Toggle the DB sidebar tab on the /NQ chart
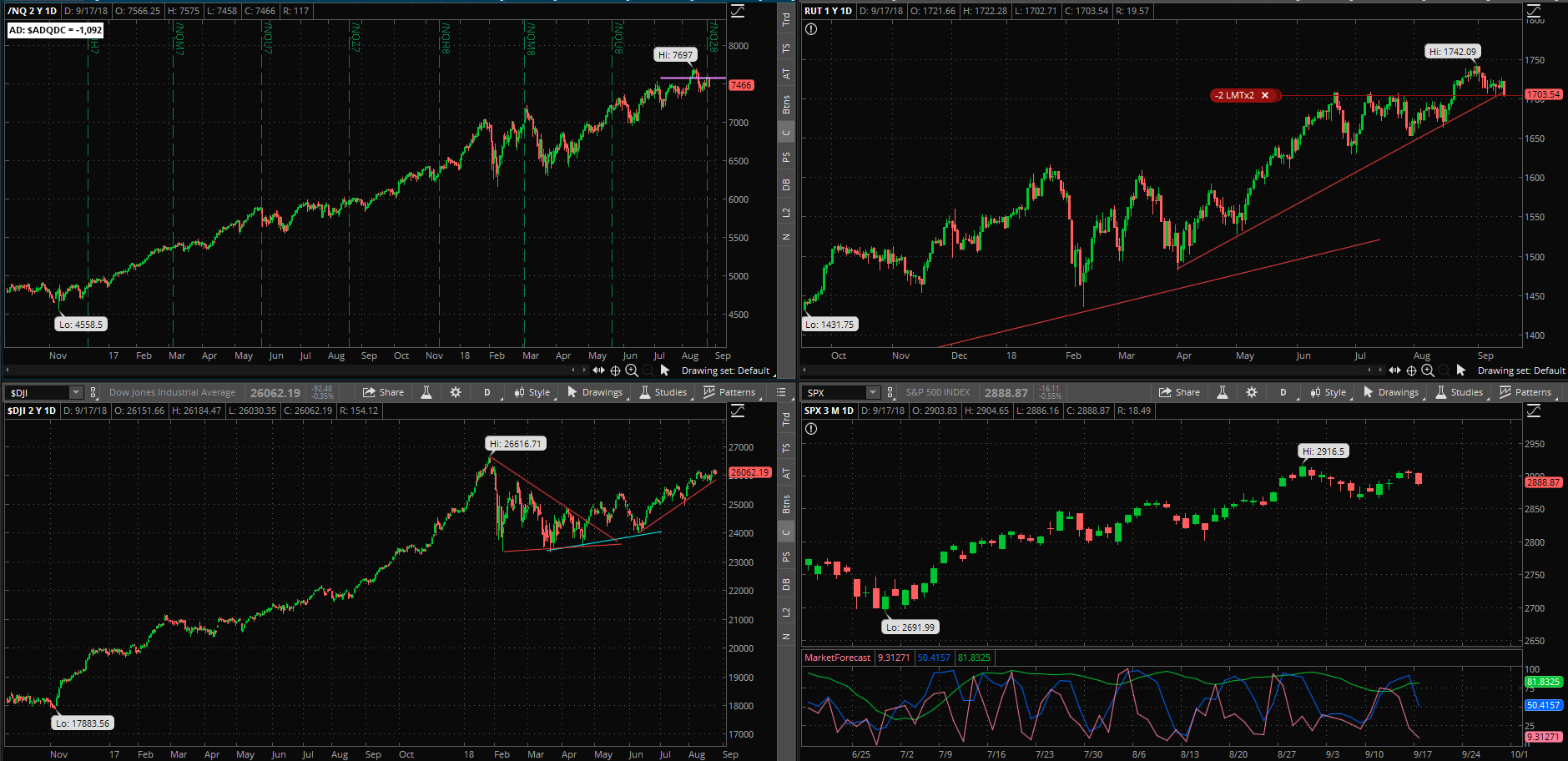 tap(786, 184)
